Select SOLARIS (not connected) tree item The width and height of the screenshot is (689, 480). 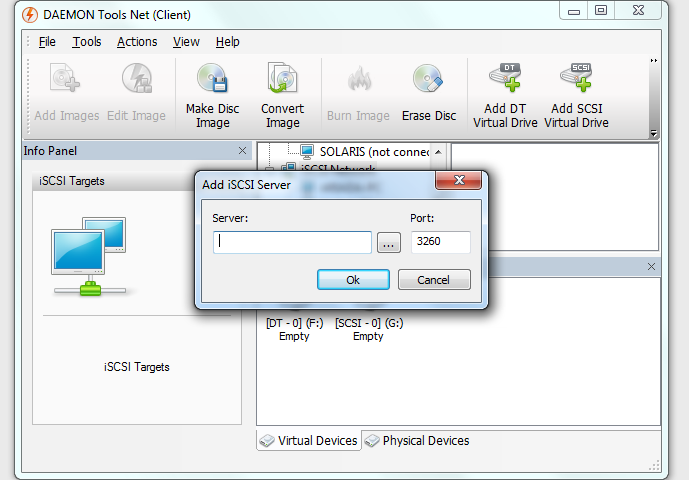click(374, 152)
